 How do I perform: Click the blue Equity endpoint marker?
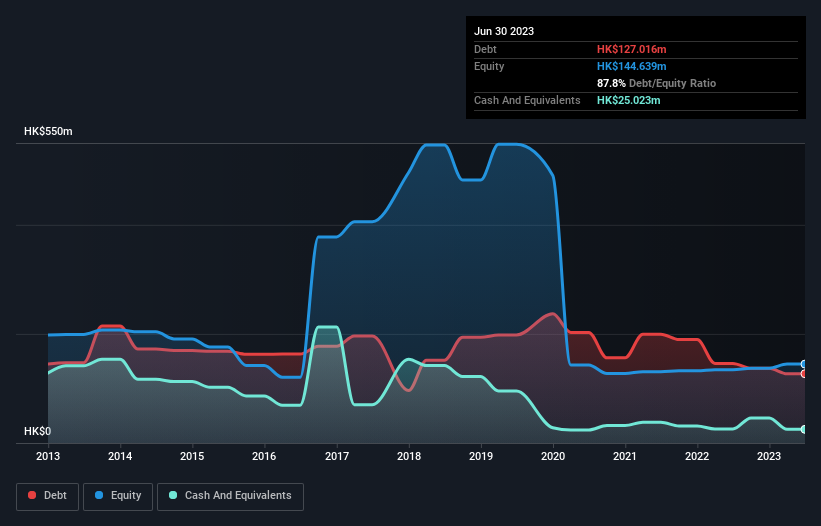[x=804, y=364]
